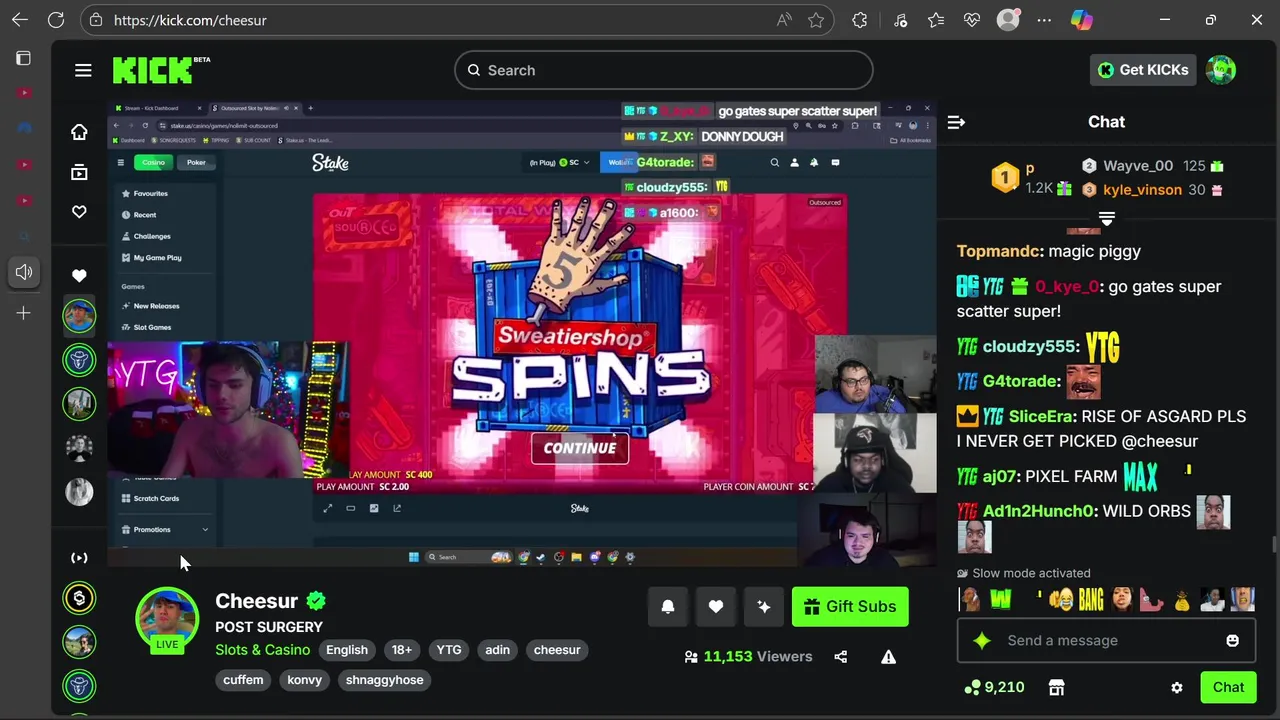Open browser favorites list icon
Viewport: 1280px width, 720px height.
point(935,20)
